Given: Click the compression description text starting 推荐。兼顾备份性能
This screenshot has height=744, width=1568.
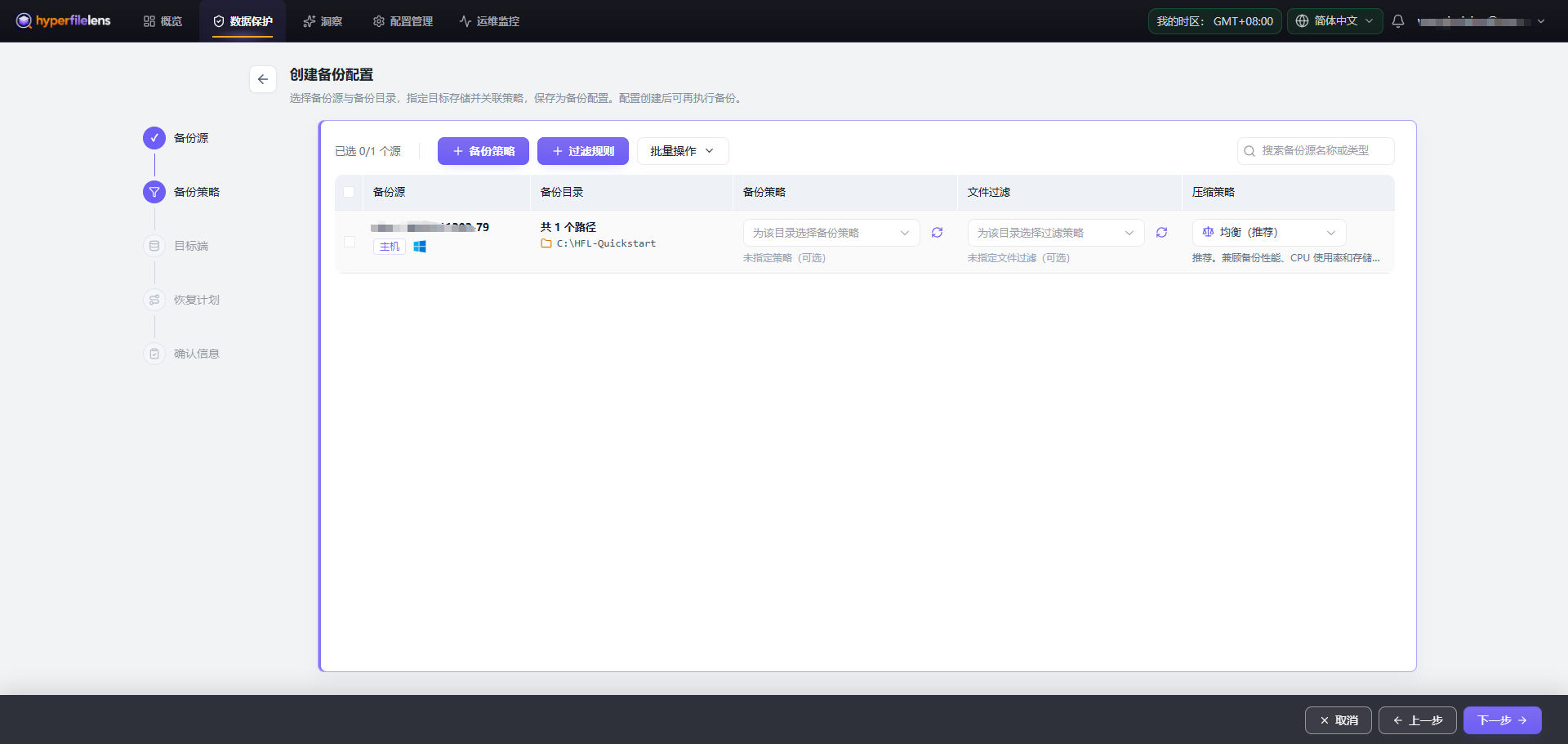Looking at the screenshot, I should click(x=1286, y=258).
